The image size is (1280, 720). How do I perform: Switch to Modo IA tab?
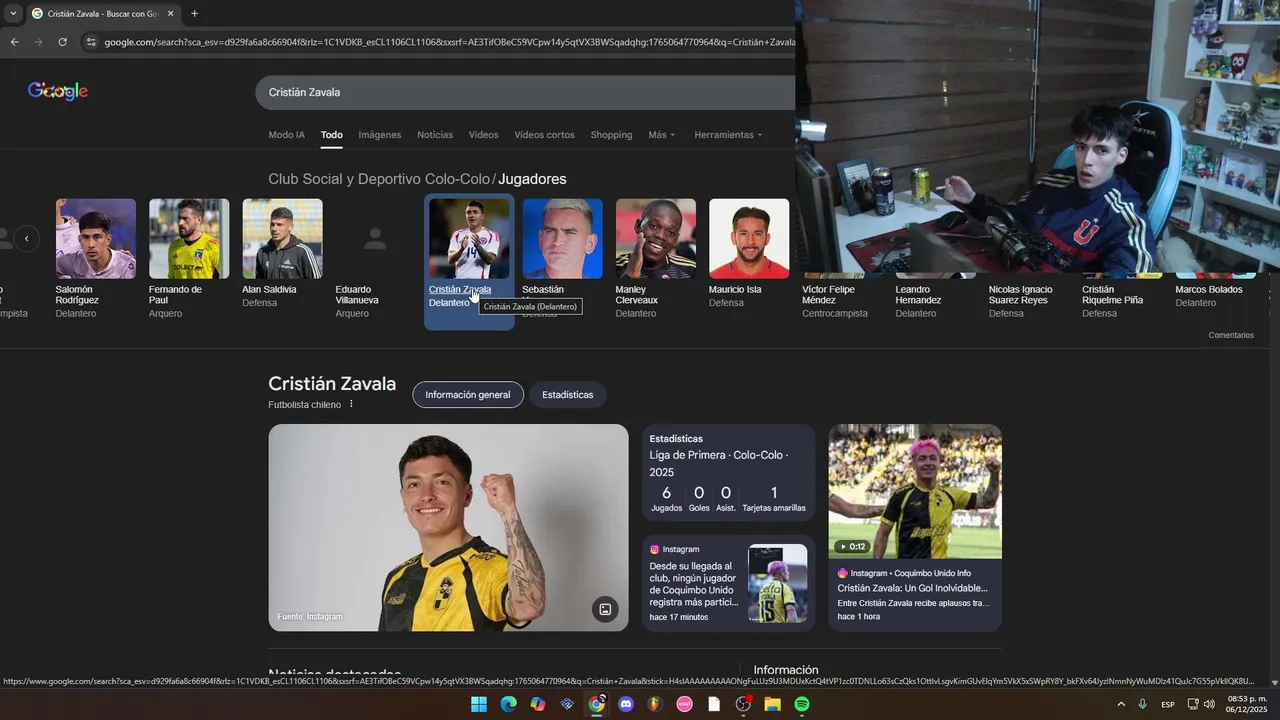pyautogui.click(x=286, y=135)
